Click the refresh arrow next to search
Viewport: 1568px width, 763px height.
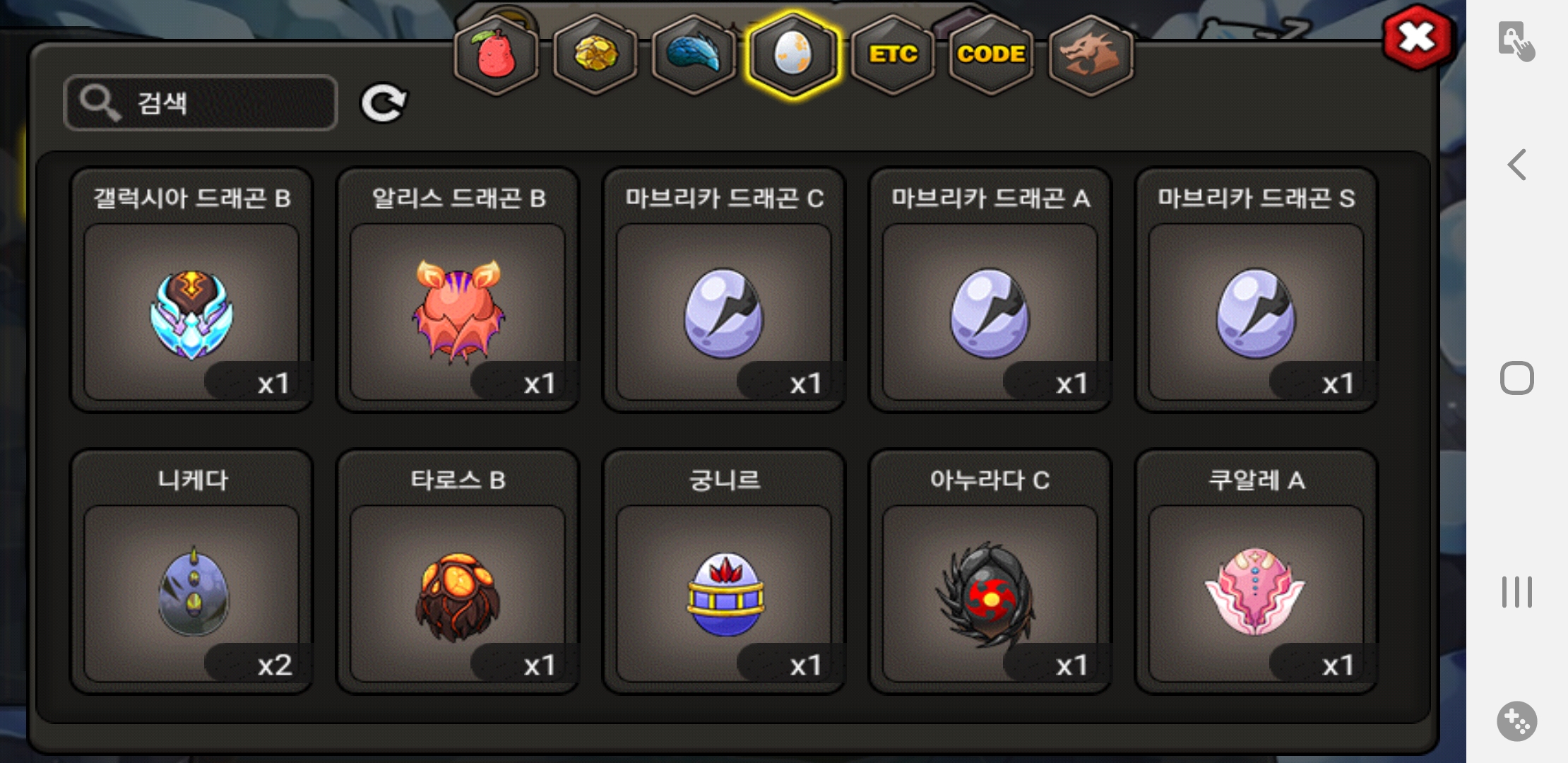coord(384,103)
